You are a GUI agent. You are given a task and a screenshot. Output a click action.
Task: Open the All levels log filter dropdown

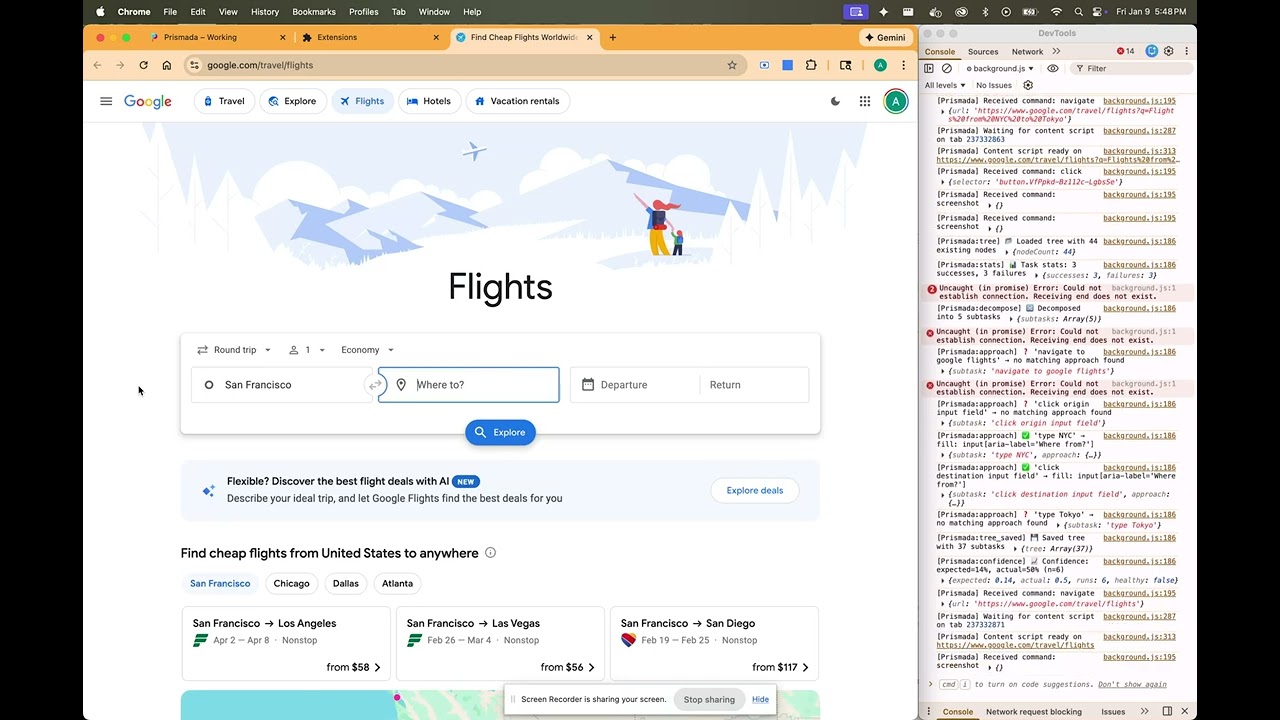coord(945,85)
